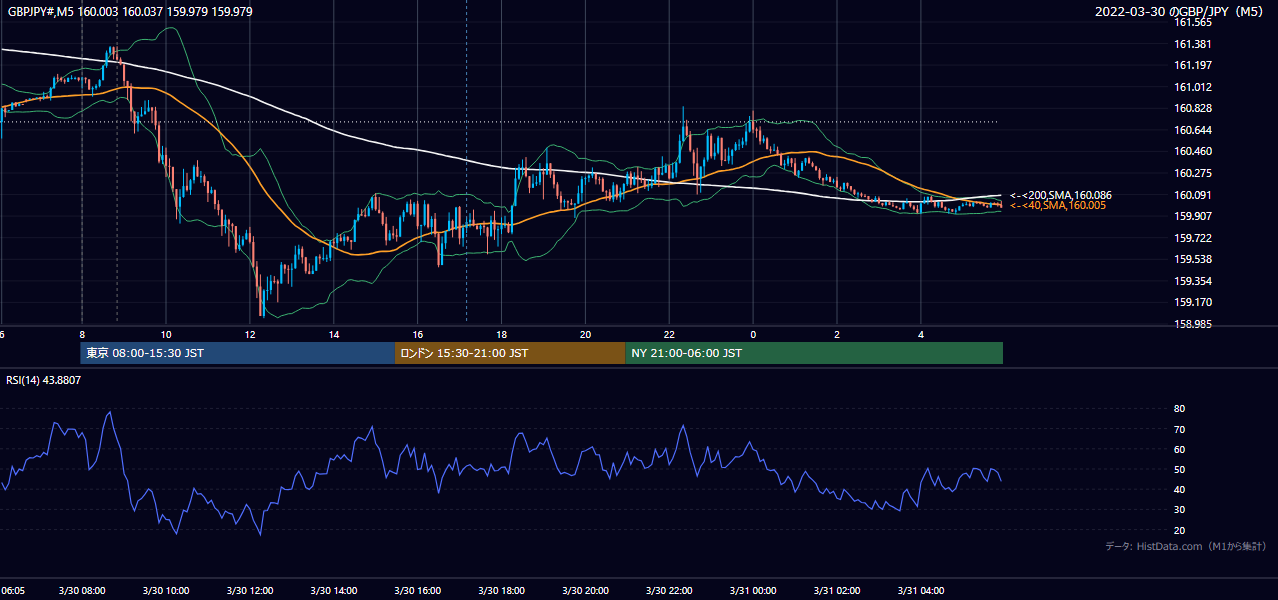The image size is (1278, 600).
Task: Click the RSI 80 level label
Action: click(x=1179, y=409)
